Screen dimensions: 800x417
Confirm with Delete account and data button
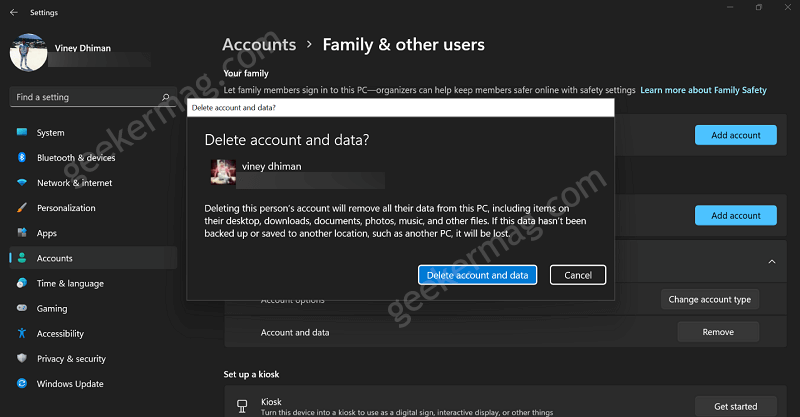tap(478, 275)
